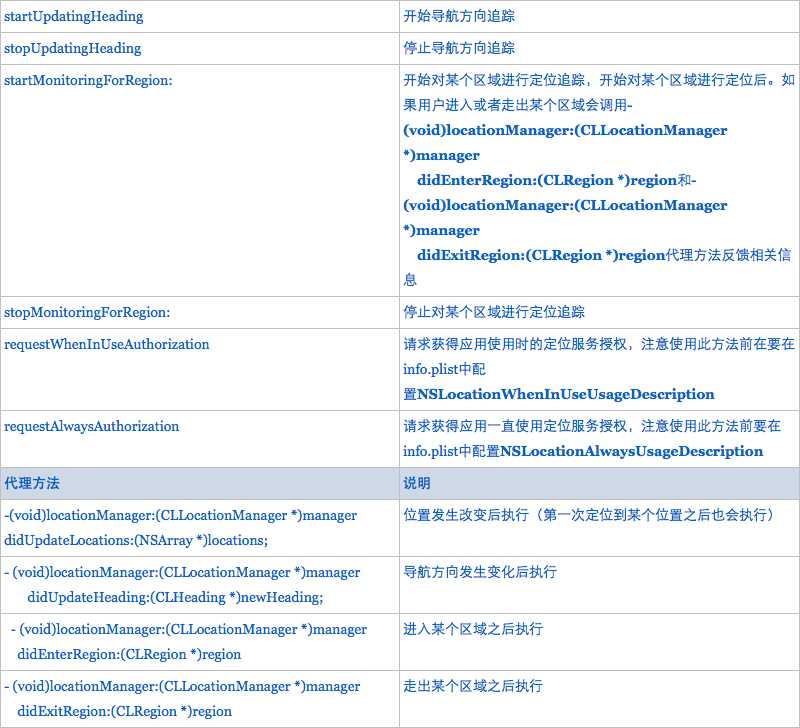Screen dimensions: 800x728
Task: Select the startMonitoringForRegion: method name
Action: point(88,81)
